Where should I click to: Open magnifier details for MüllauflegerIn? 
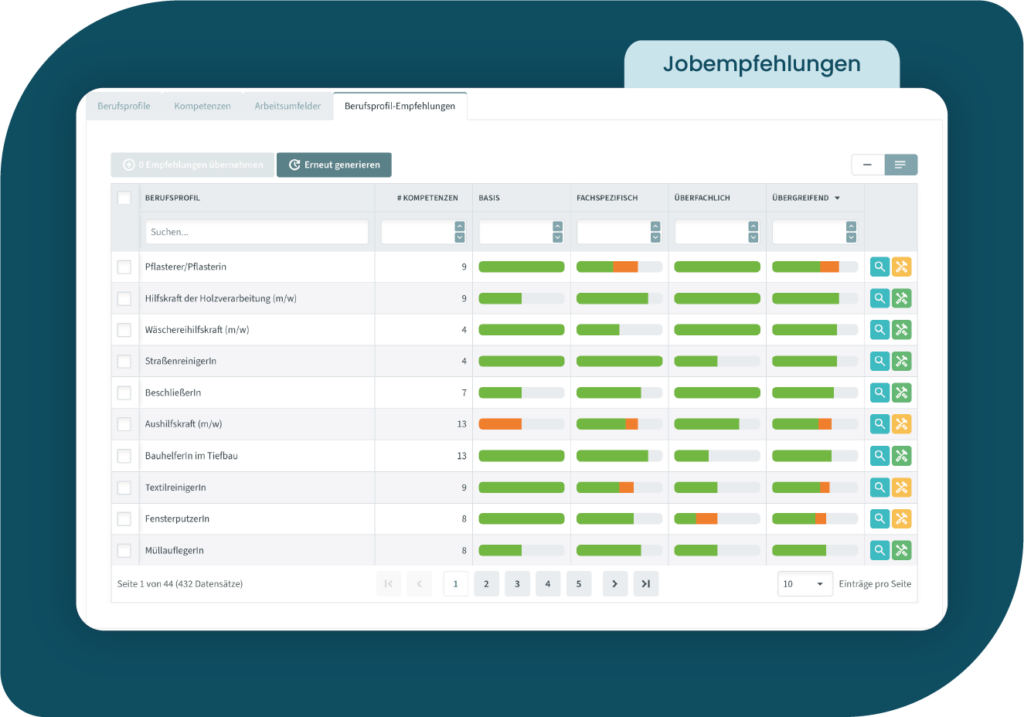click(879, 550)
